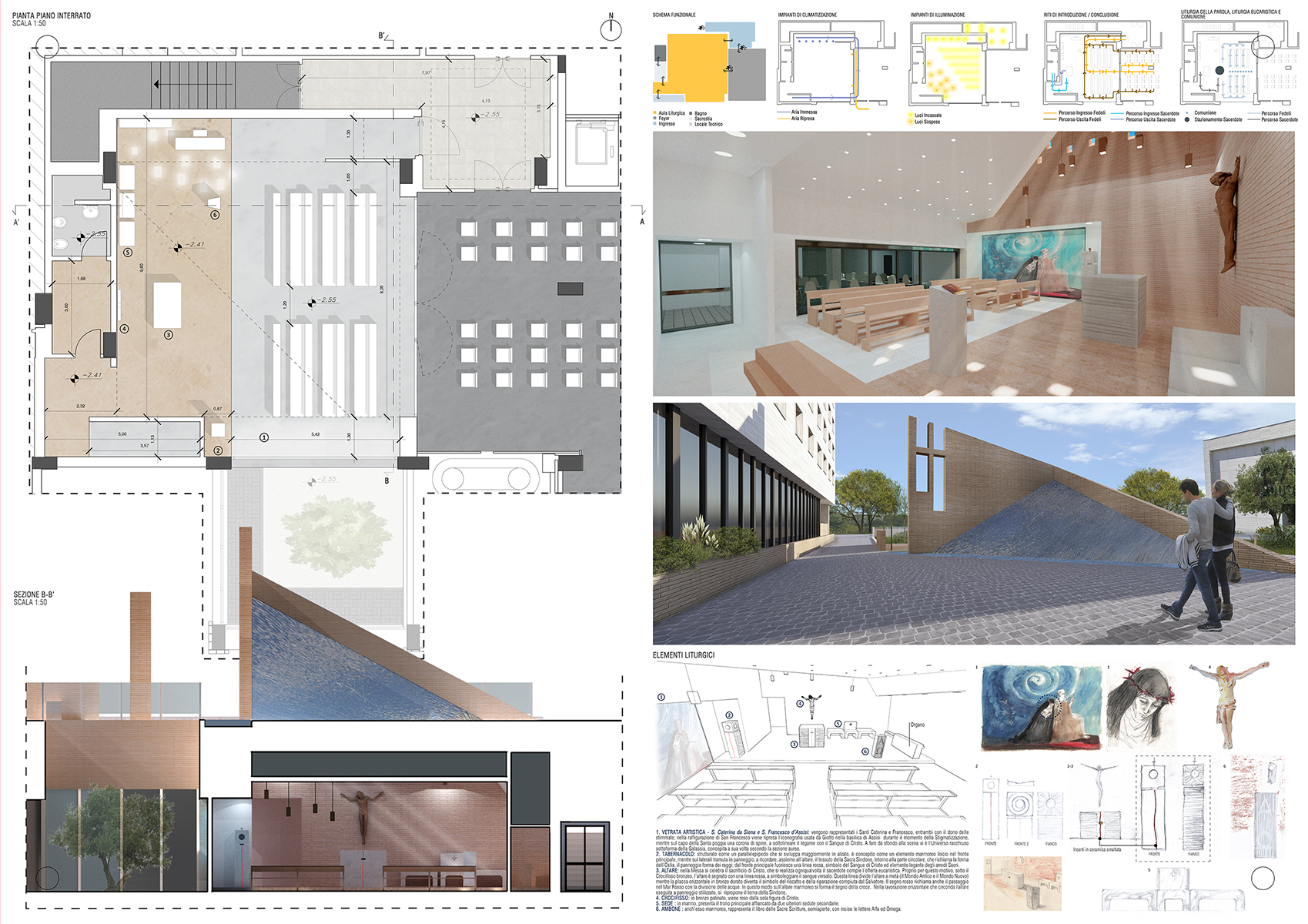Image resolution: width=1308 pixels, height=924 pixels.
Task: Click the 'RITI DI INTRODUZIONE / CONCLUSIONE' heading
Action: click(x=1081, y=15)
